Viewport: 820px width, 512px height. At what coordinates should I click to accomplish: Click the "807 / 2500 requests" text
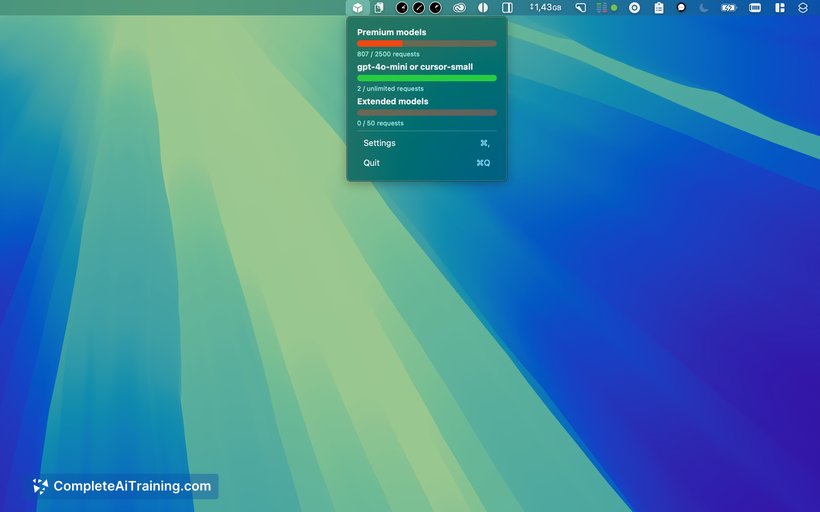[388, 54]
